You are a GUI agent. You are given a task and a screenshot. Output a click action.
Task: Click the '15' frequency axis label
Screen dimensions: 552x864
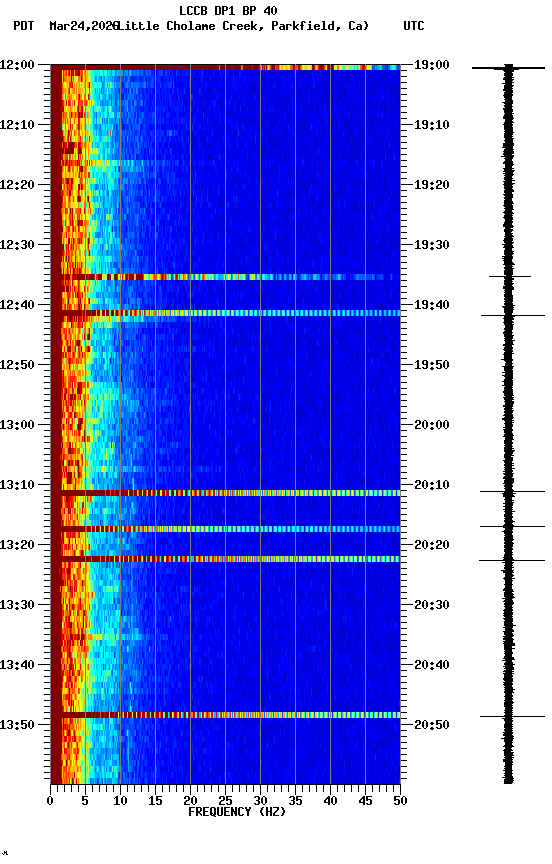pyautogui.click(x=155, y=801)
